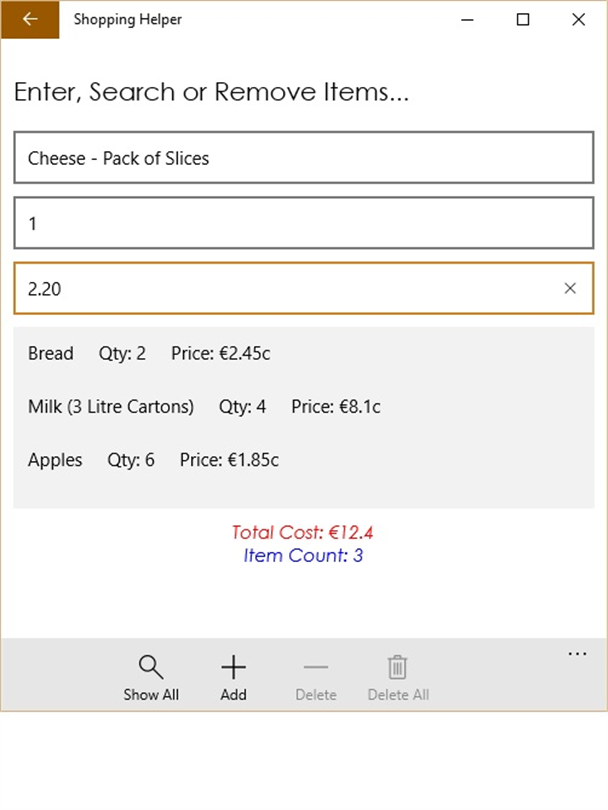Click the price field containing 2.20
The image size is (608, 810).
pyautogui.click(x=280, y=288)
